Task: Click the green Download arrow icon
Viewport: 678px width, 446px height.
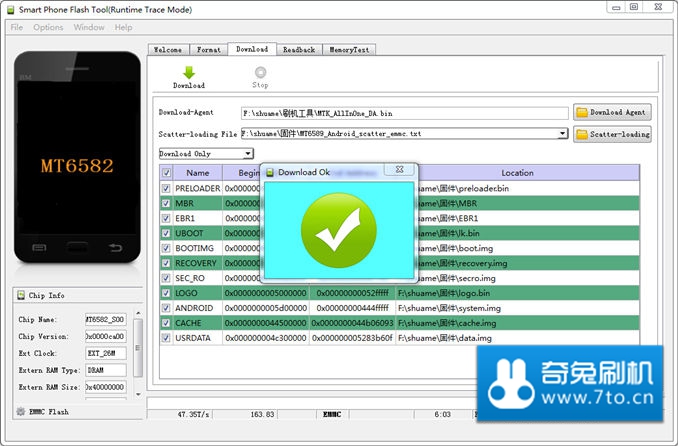Action: click(188, 72)
